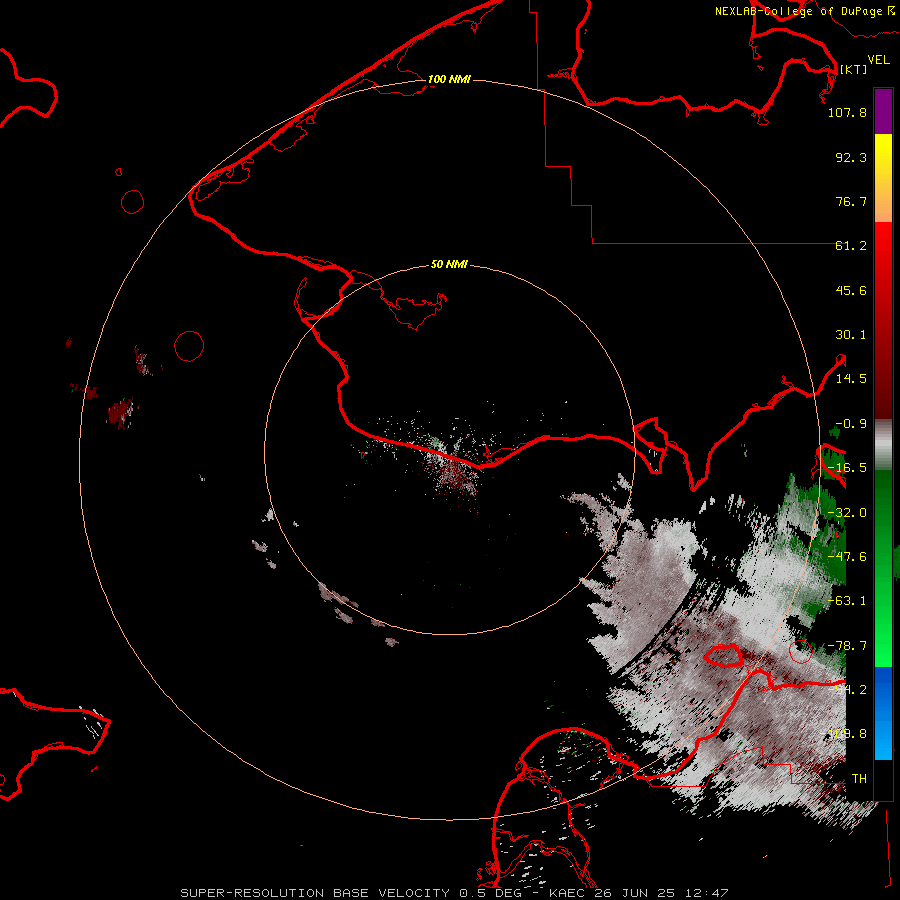Select the 14.5 velocity scale value

click(851, 379)
